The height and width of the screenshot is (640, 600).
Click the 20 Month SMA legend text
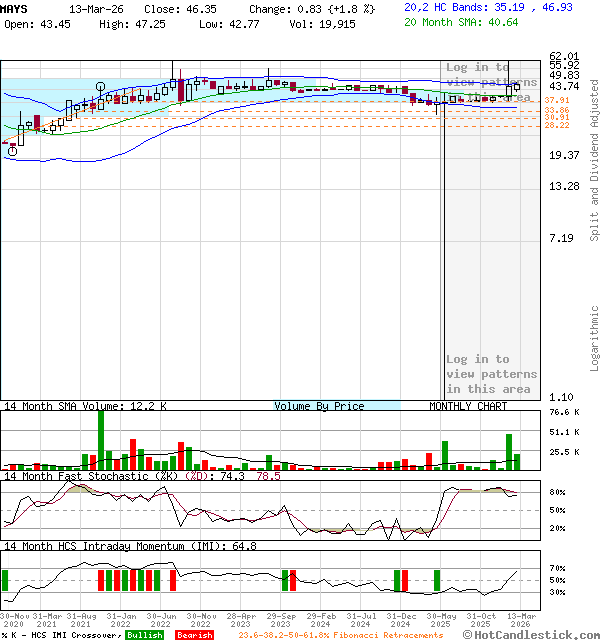pyautogui.click(x=461, y=22)
